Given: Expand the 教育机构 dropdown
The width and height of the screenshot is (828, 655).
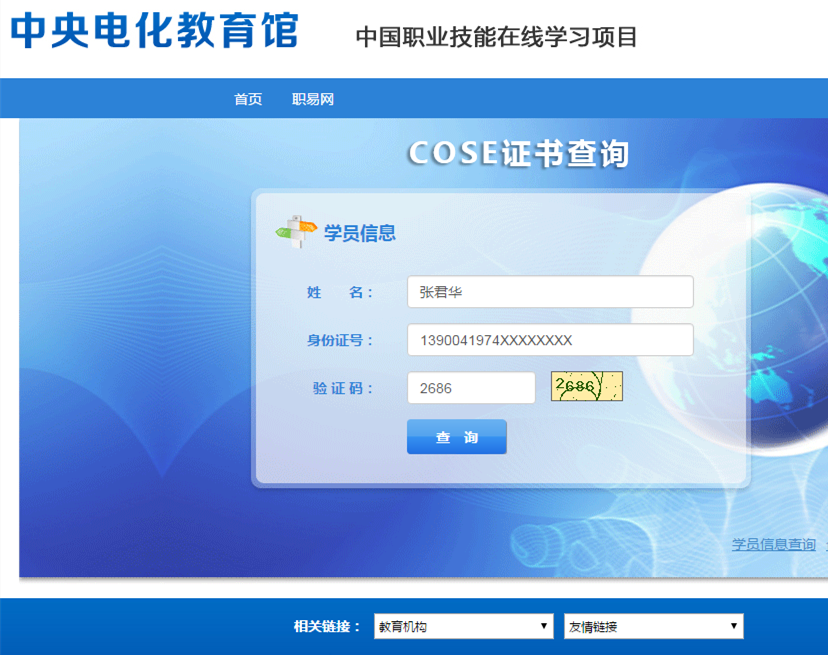Looking at the screenshot, I should [464, 626].
